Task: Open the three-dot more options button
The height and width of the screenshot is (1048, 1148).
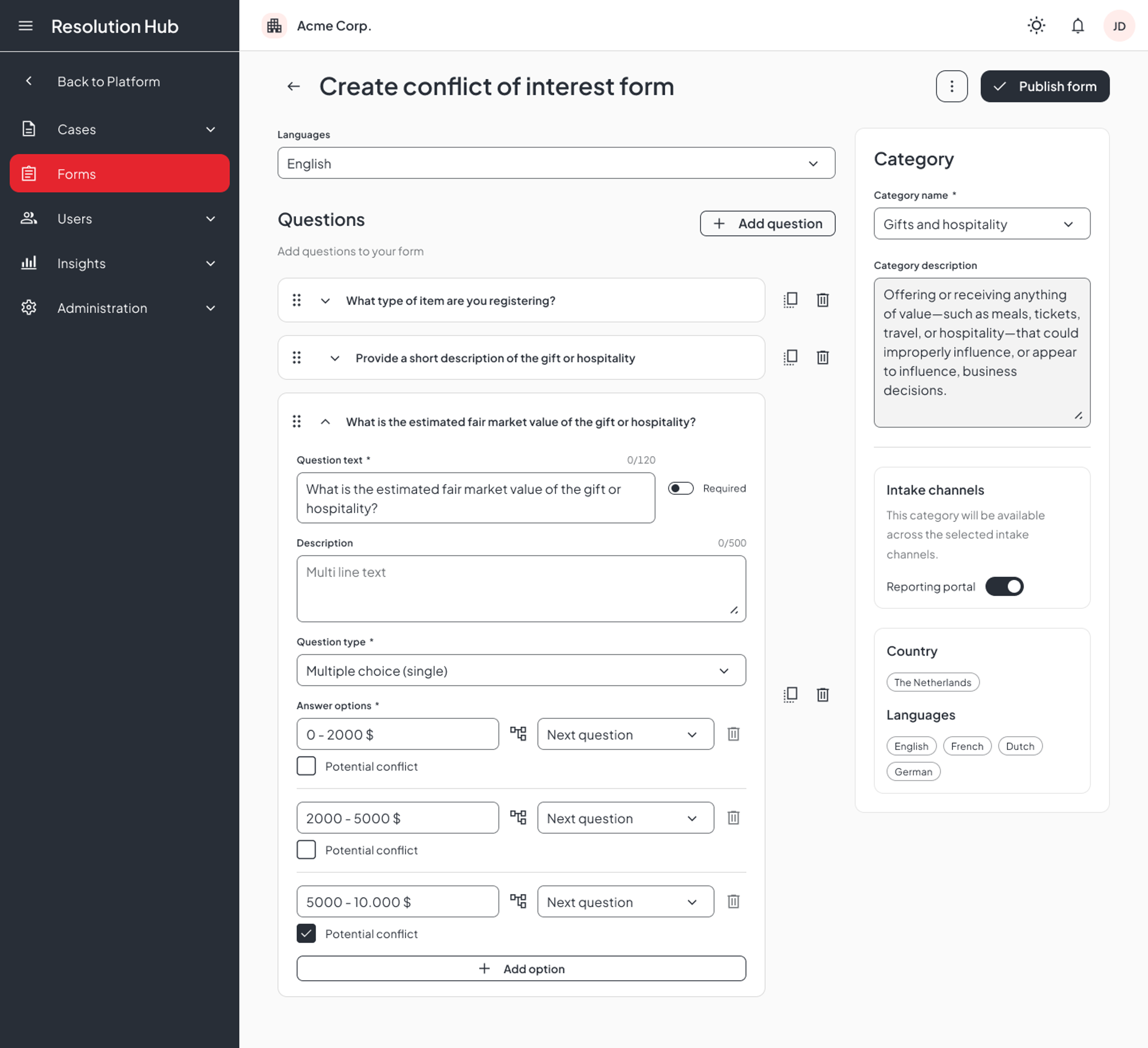Action: [952, 86]
